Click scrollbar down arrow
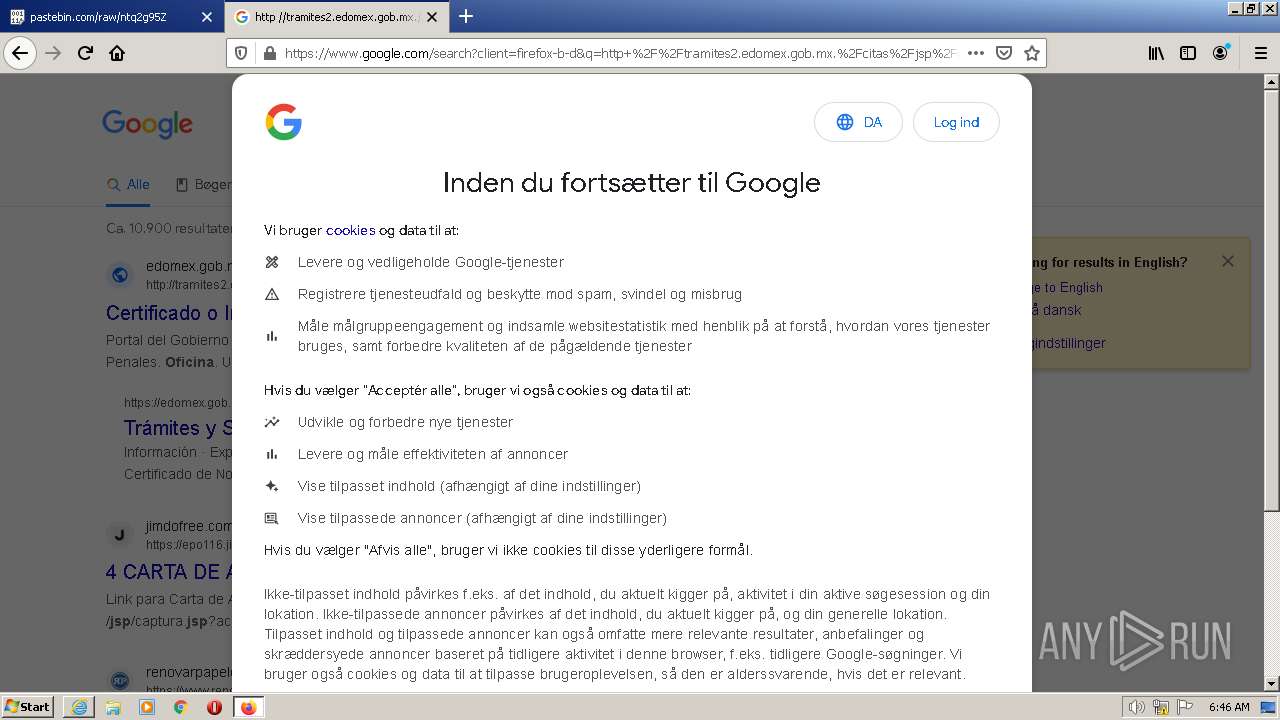 tap(1271, 684)
